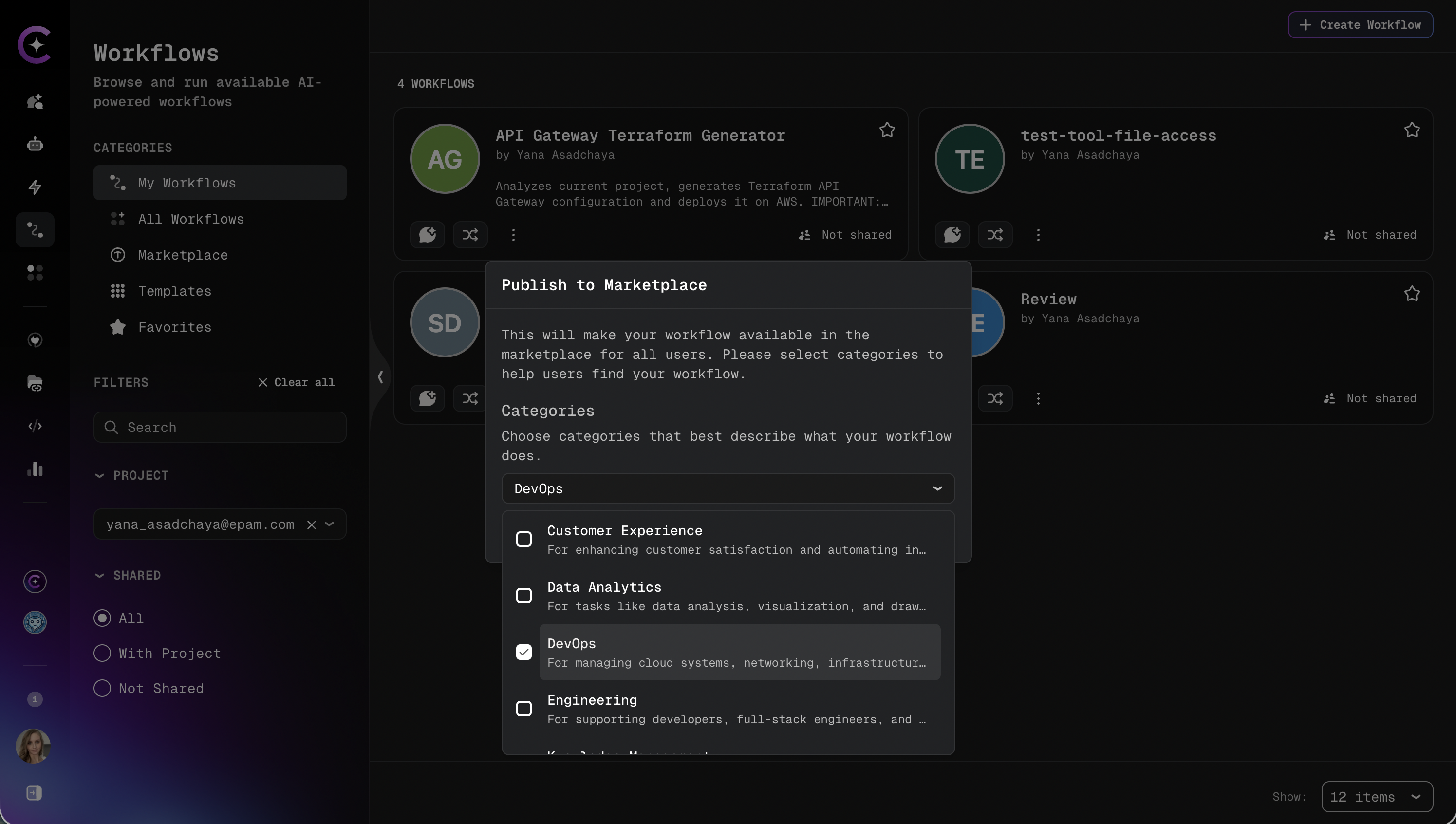Click the workflow Search input field
The image size is (1456, 824).
tap(220, 427)
